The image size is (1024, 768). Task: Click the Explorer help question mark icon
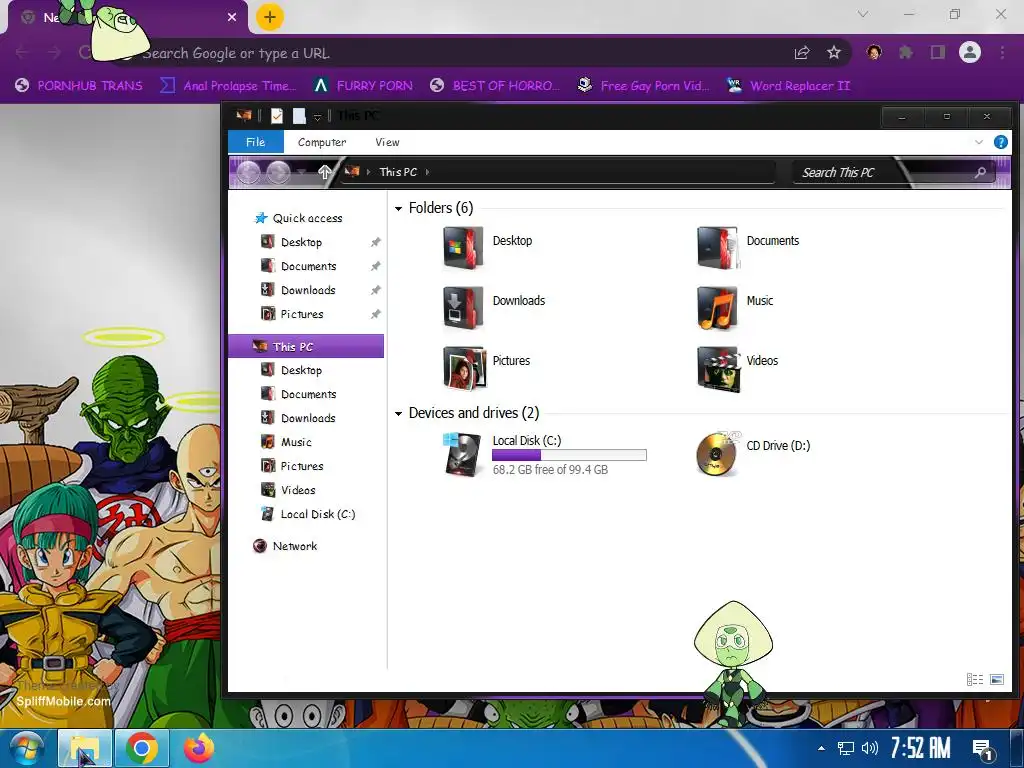click(x=1000, y=142)
